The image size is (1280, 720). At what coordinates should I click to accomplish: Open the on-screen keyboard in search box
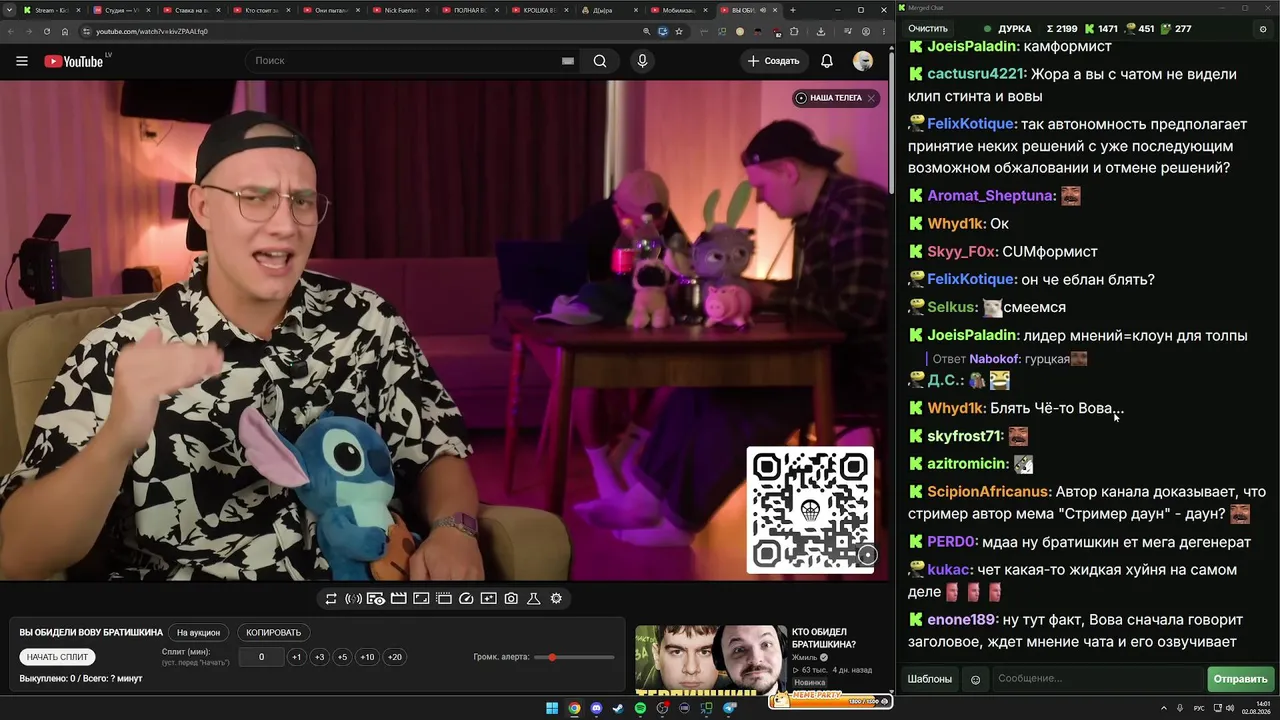tap(568, 61)
